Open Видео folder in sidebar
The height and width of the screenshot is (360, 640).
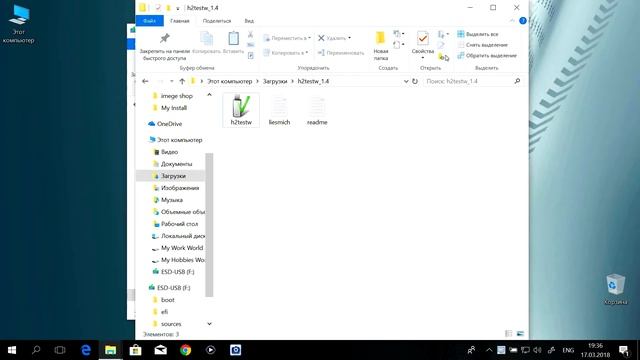[169, 152]
